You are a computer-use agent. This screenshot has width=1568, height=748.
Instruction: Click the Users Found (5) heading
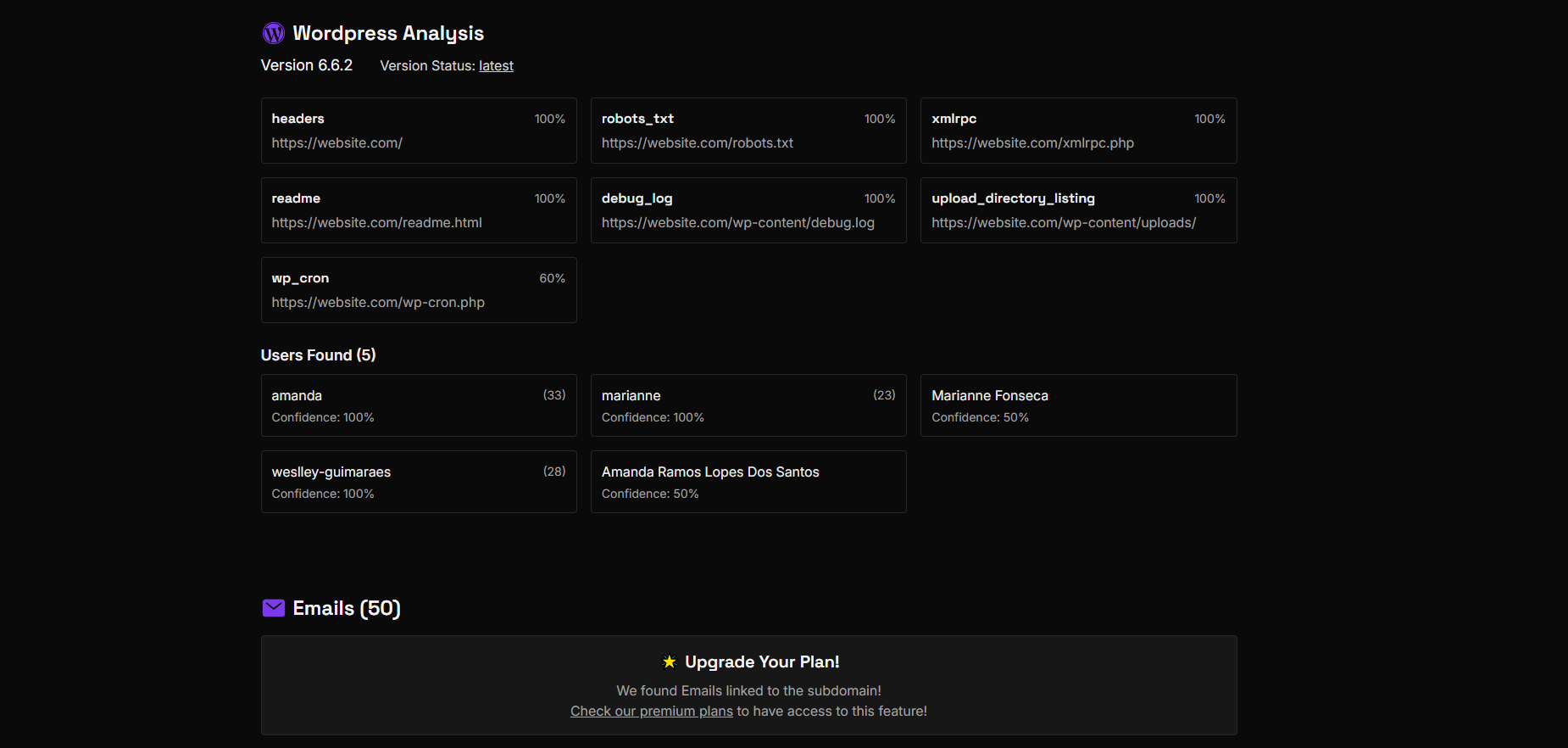(318, 355)
